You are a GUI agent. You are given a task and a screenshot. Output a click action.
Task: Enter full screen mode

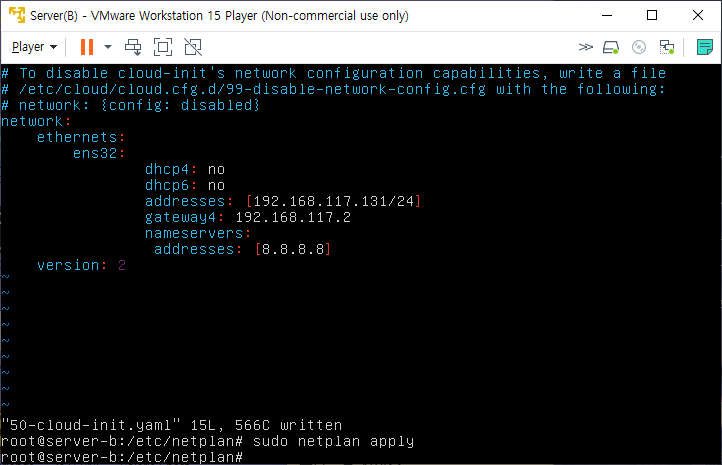(x=163, y=47)
